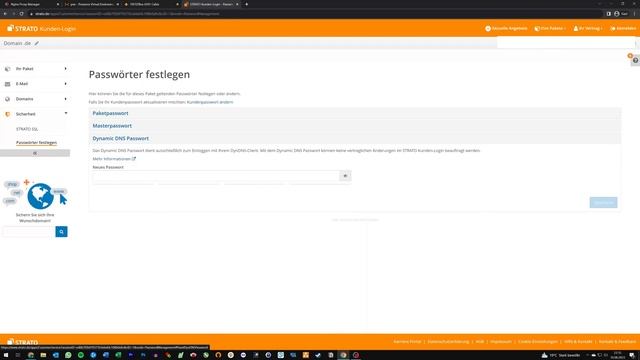640x360 pixels.
Task: Click into the Neues Passwort field
Action: pyautogui.click(x=216, y=176)
